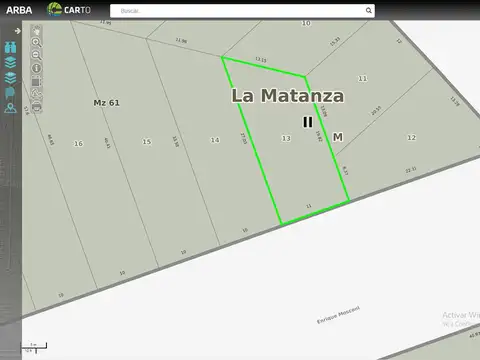Select parcel 15 on map

click(x=147, y=142)
